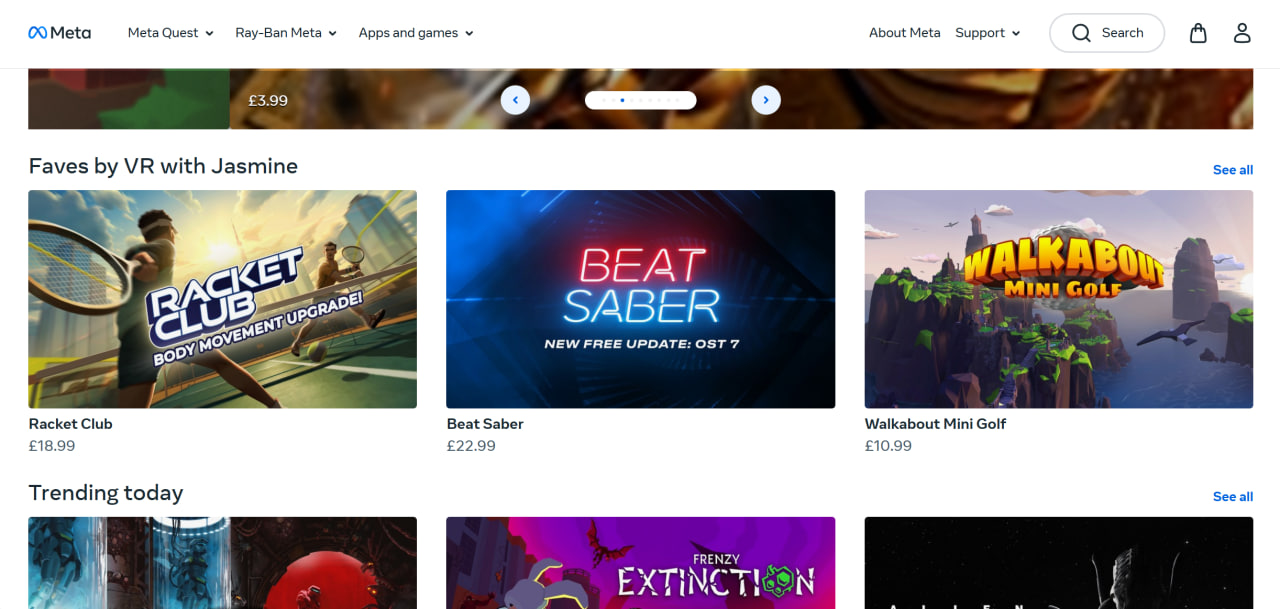Expand the Support menu
Image resolution: width=1280 pixels, height=609 pixels.
click(988, 33)
